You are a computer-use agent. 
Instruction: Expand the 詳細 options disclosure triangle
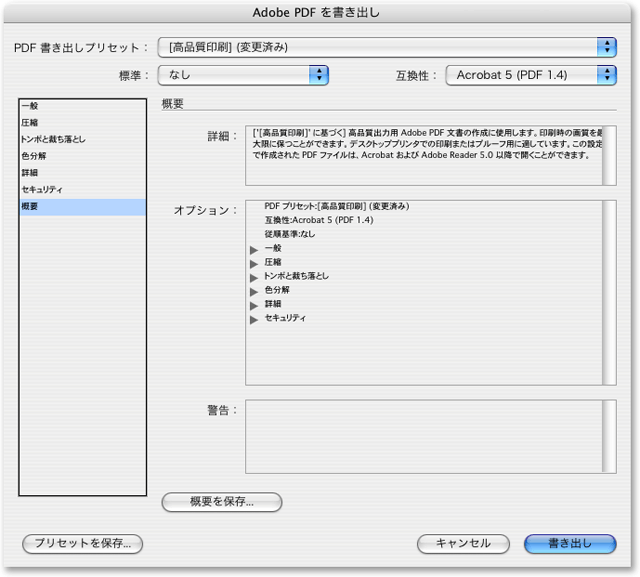[254, 305]
